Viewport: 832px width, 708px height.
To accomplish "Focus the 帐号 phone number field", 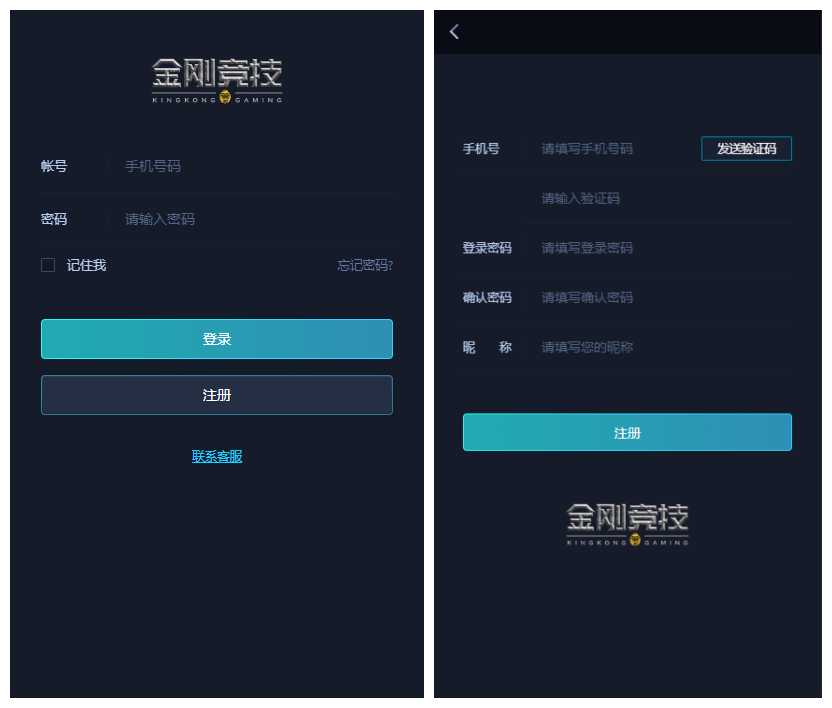I will tap(249, 166).
